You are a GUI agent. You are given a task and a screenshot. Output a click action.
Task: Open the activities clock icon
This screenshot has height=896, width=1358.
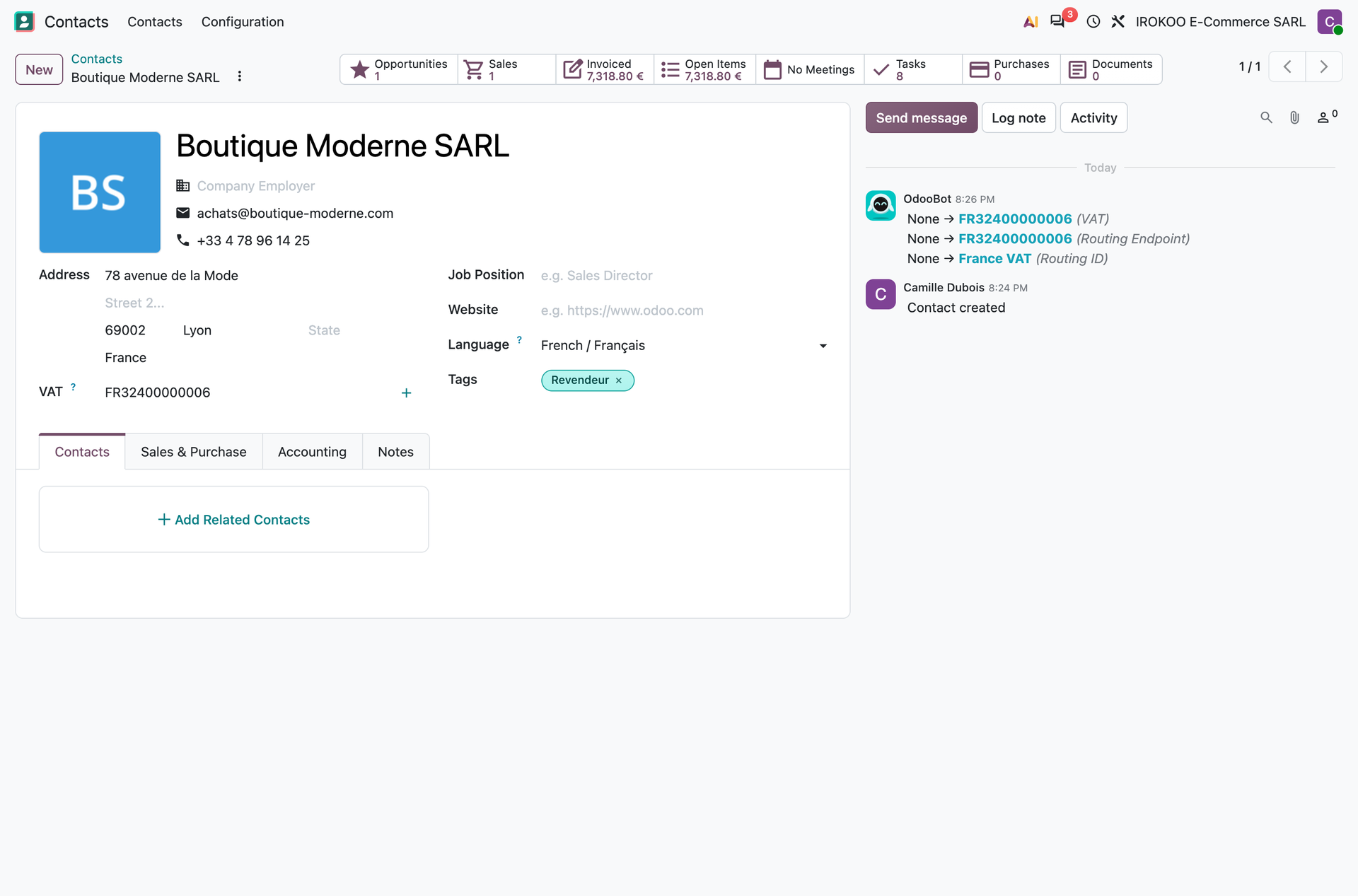[x=1093, y=22]
